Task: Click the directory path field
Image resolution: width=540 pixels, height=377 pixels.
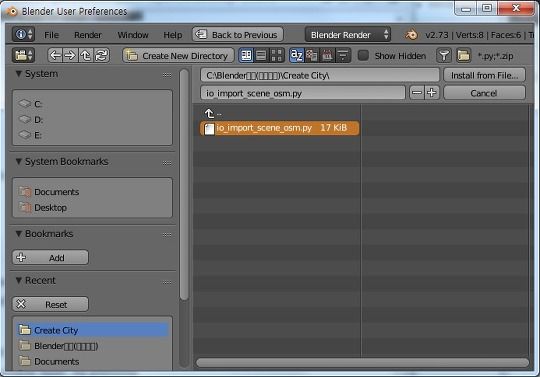Action: click(320, 75)
